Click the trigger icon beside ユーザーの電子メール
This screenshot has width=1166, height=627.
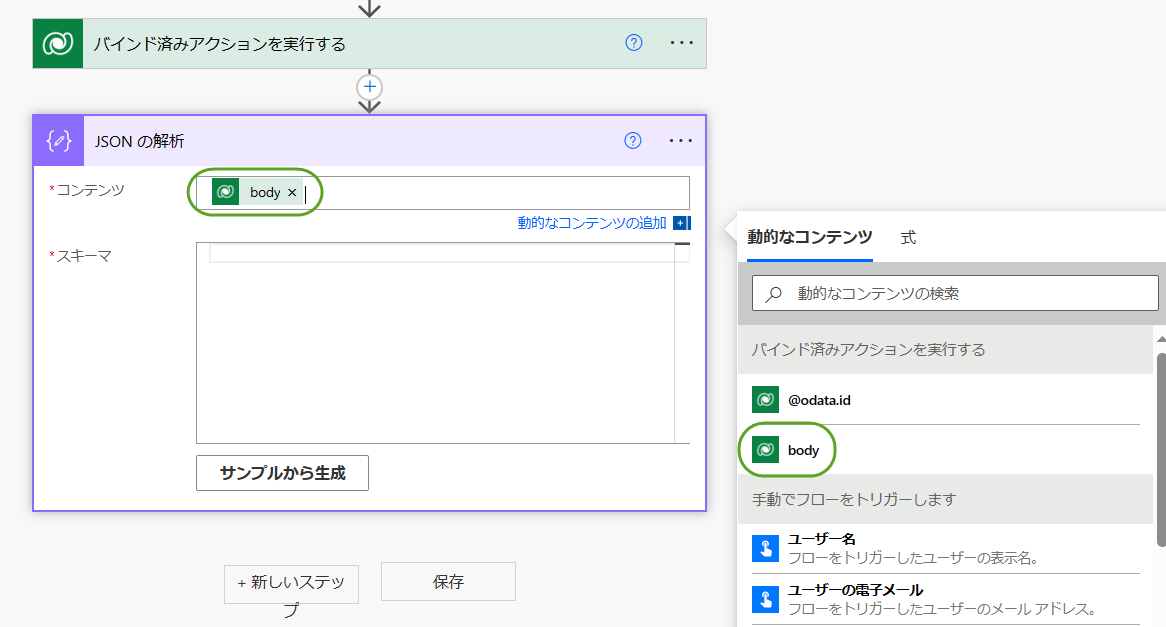point(765,599)
